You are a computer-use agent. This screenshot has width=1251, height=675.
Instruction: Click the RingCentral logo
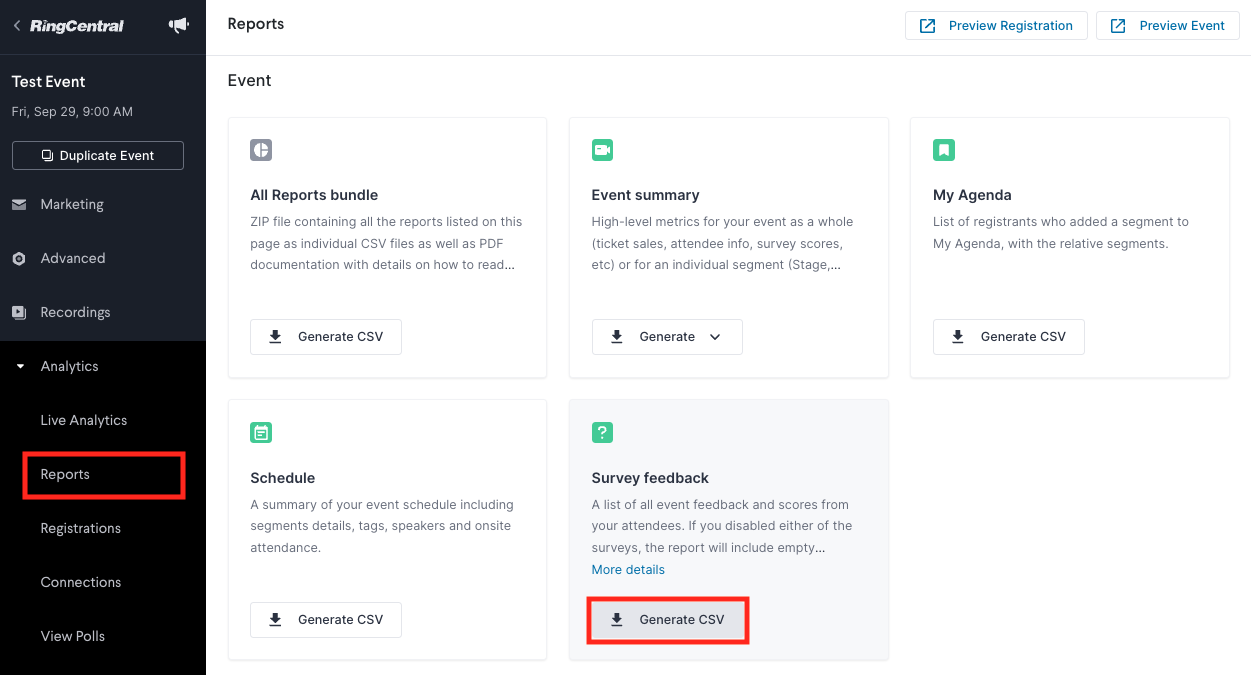(x=77, y=26)
